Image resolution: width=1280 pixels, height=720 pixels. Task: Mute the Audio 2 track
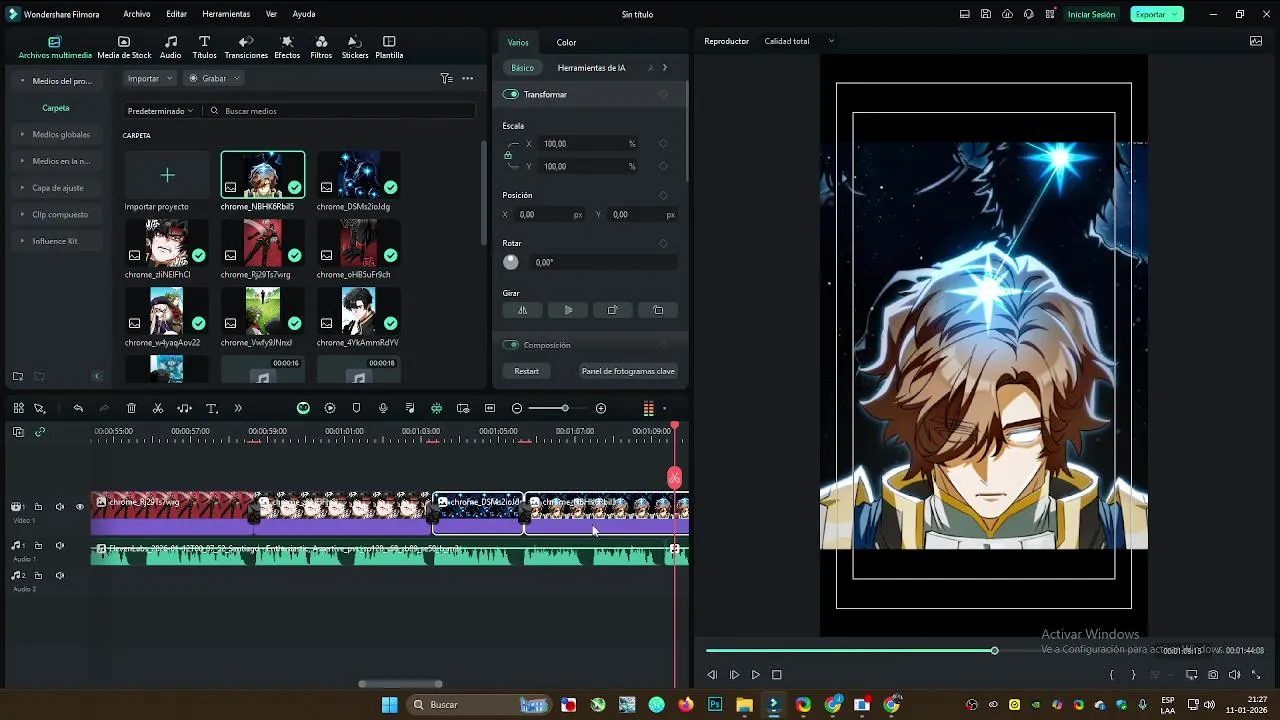(60, 575)
